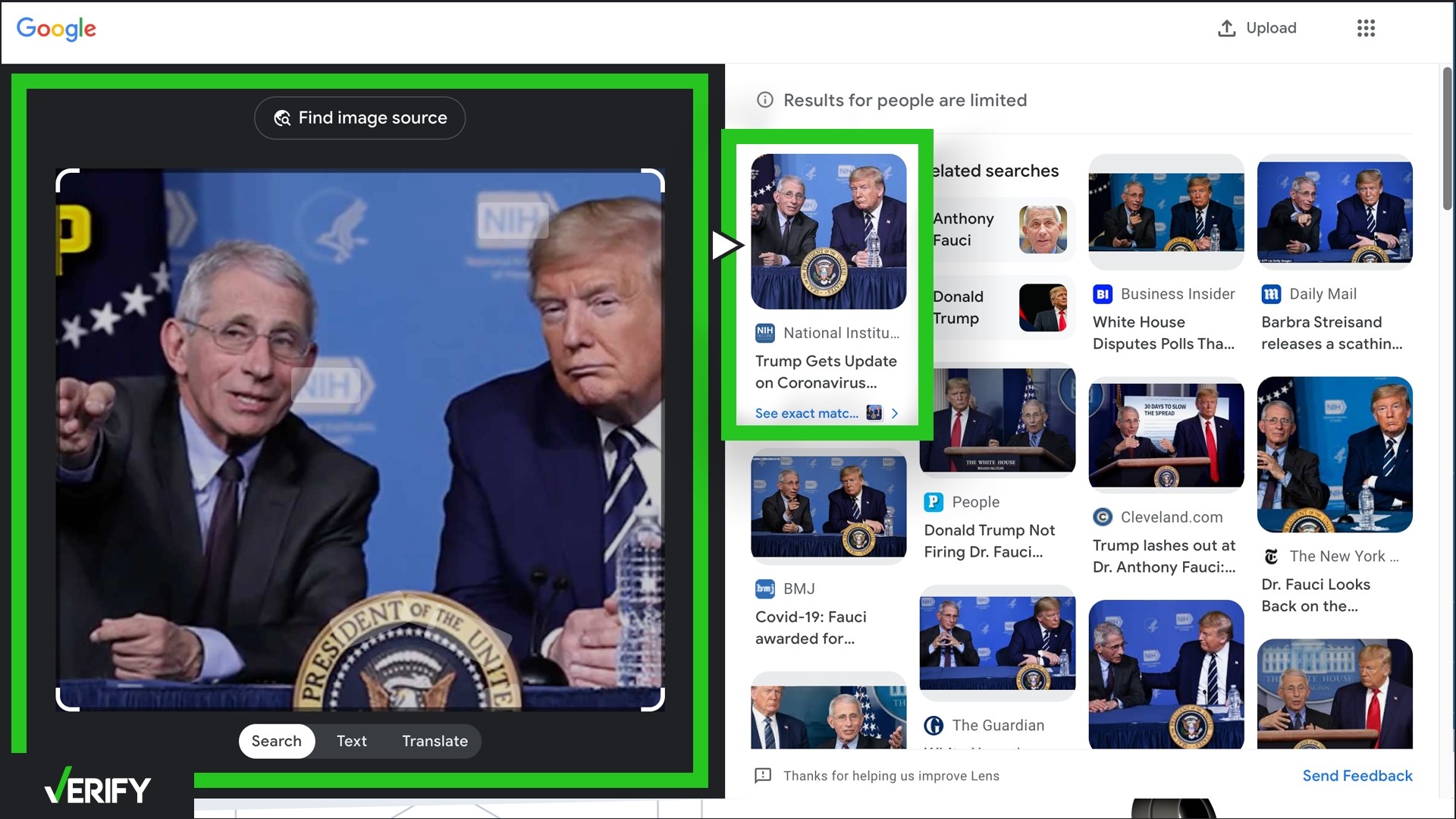The width and height of the screenshot is (1456, 819).
Task: Click The Guardian source icon
Action: pyautogui.click(x=934, y=725)
